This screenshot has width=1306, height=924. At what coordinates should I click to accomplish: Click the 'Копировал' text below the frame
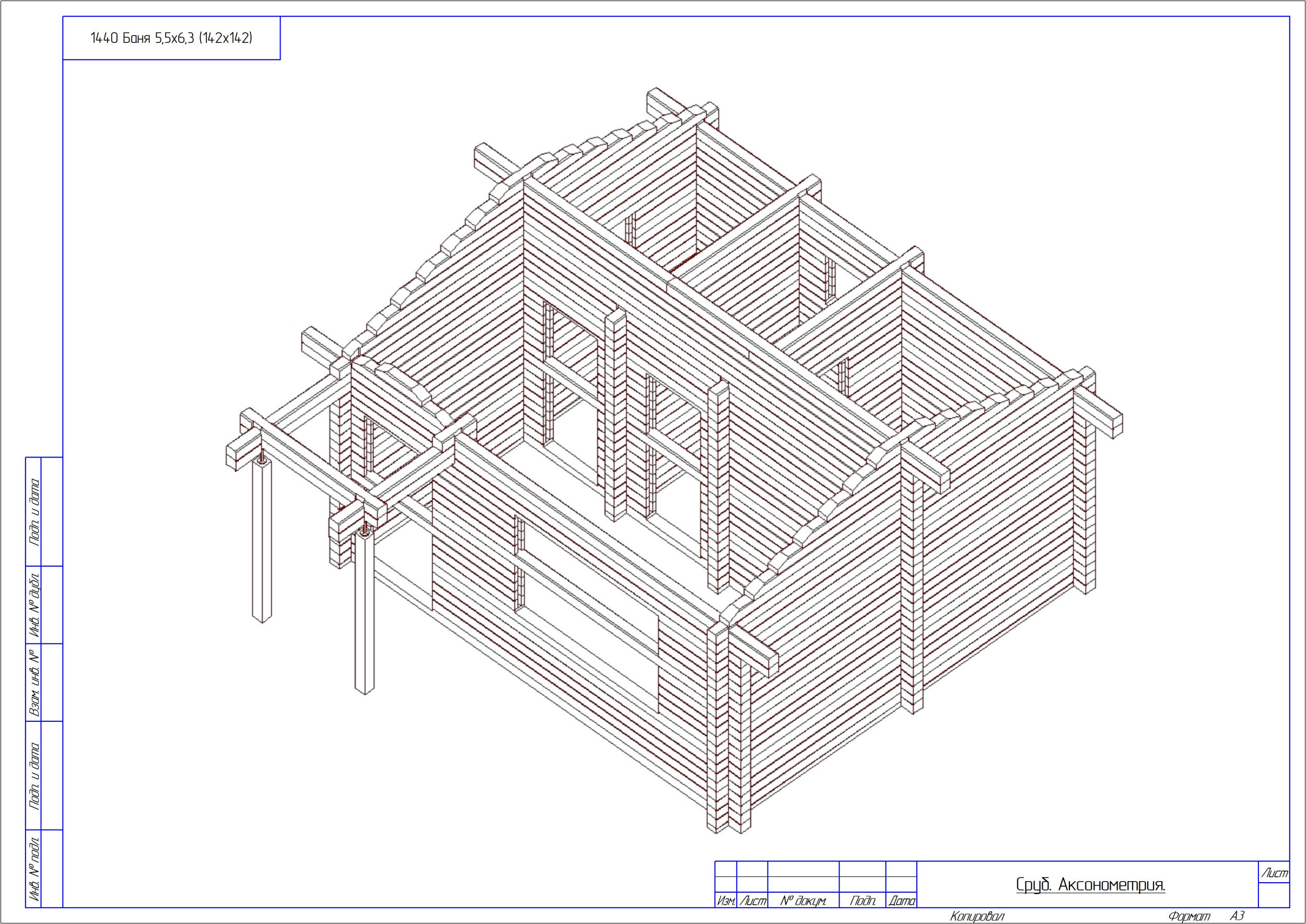(976, 917)
